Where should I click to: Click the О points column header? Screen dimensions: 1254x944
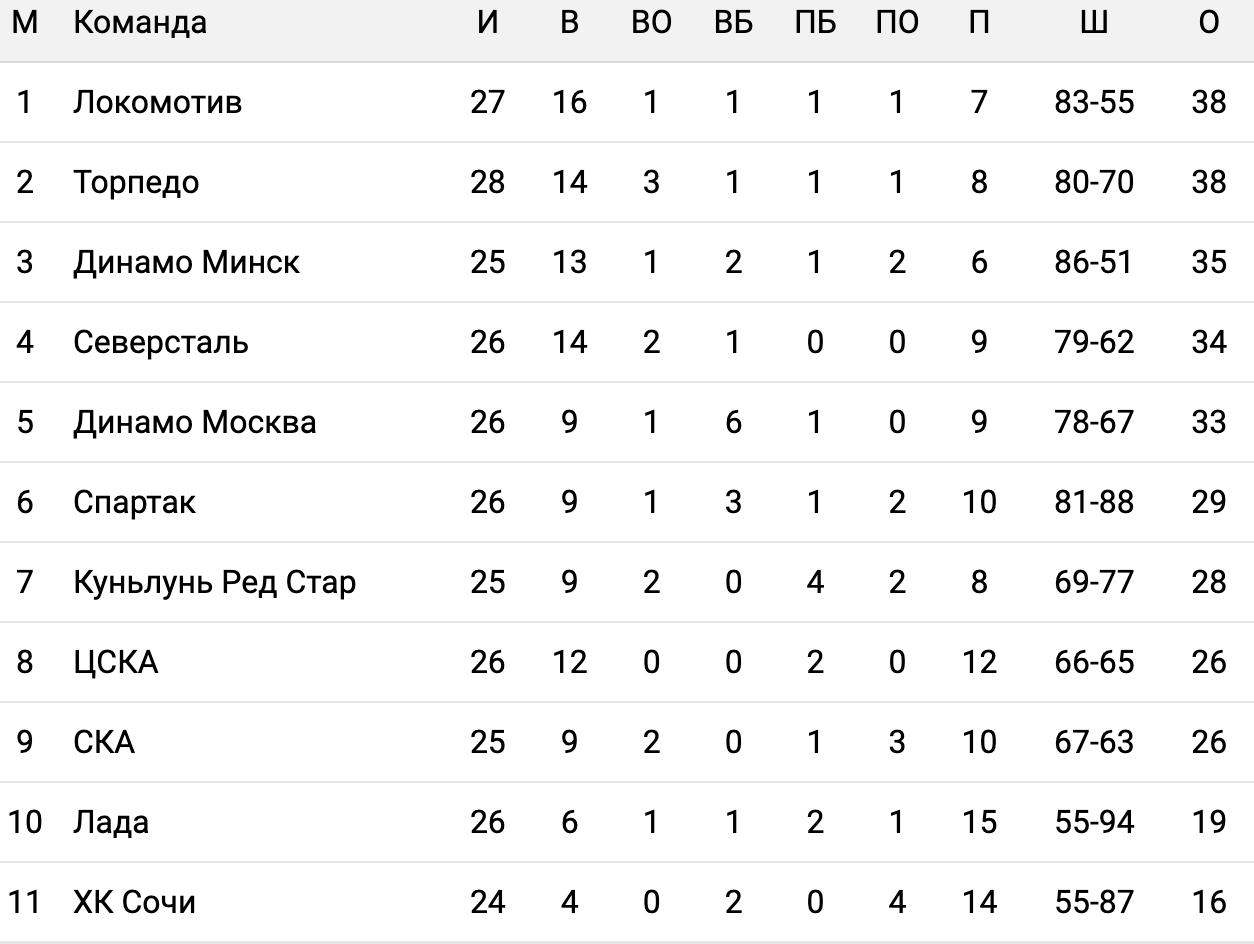[1209, 22]
